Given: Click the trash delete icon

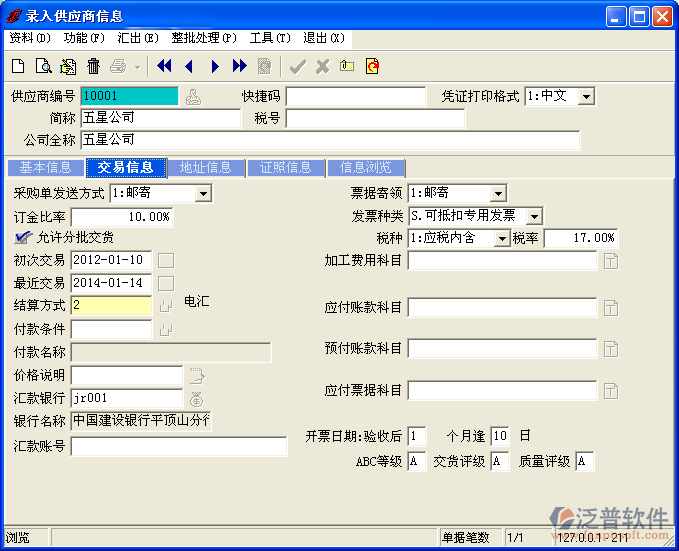Looking at the screenshot, I should tap(93, 66).
